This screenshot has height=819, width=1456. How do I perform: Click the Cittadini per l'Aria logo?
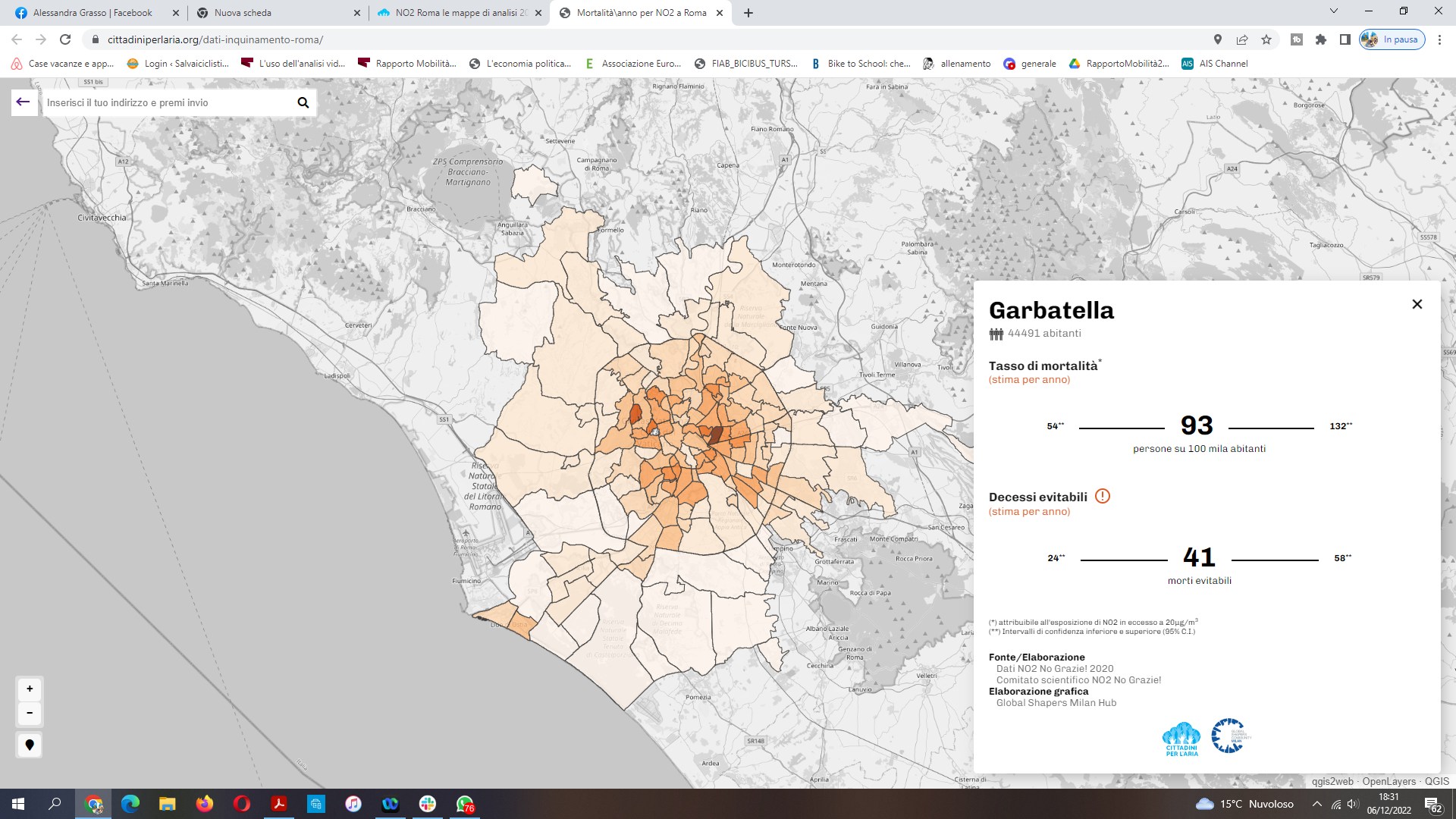(x=1181, y=739)
